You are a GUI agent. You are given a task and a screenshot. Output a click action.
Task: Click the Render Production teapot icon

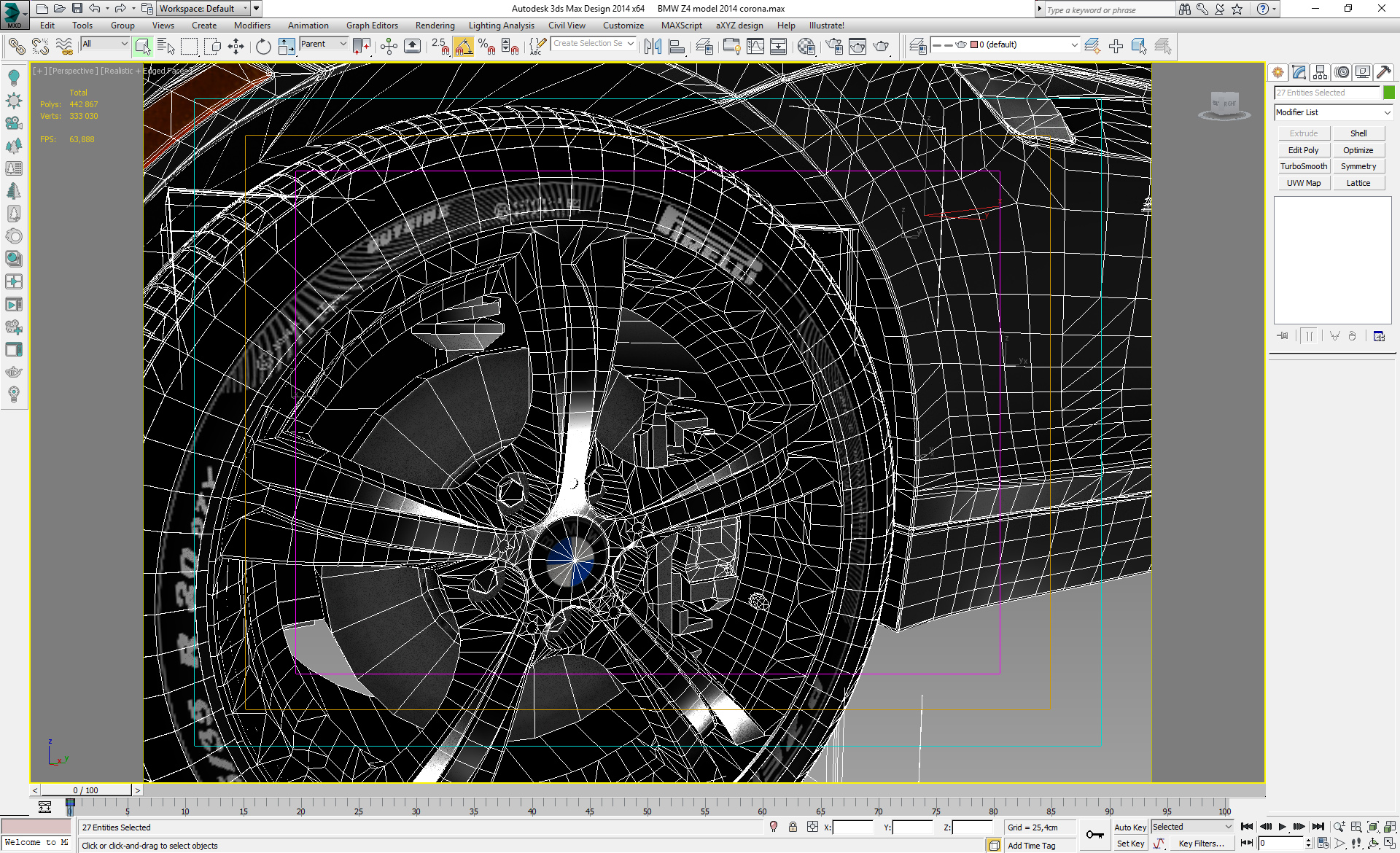point(882,47)
